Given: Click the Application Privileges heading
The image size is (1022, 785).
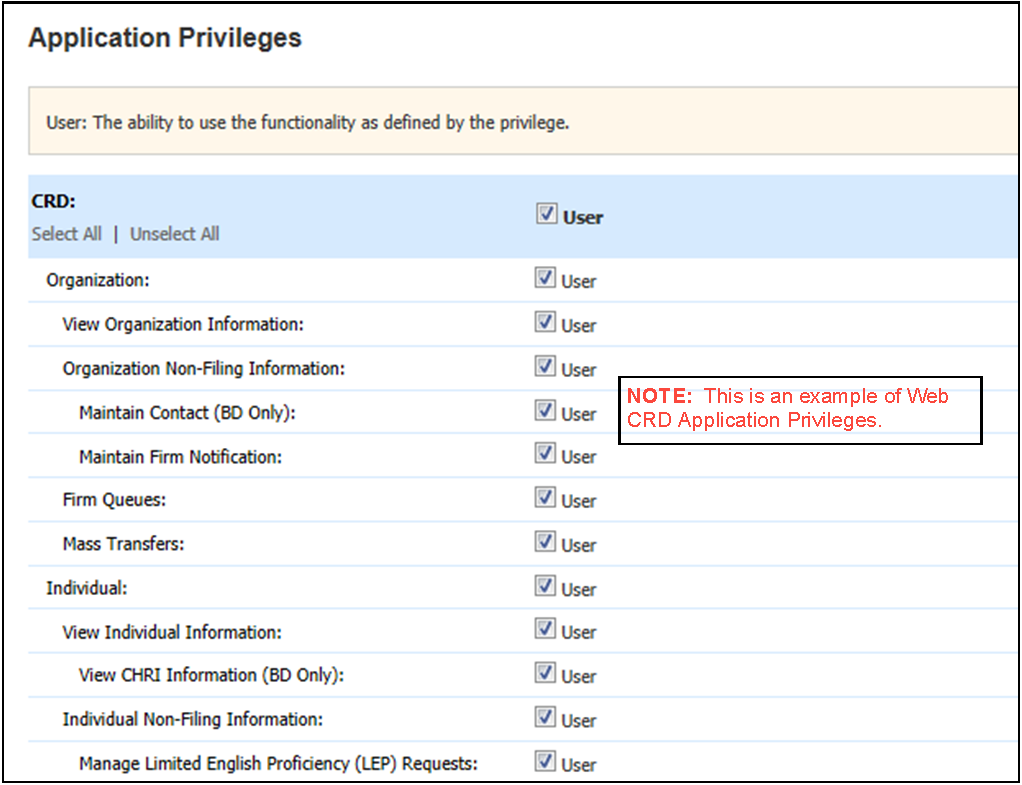Looking at the screenshot, I should (x=165, y=38).
